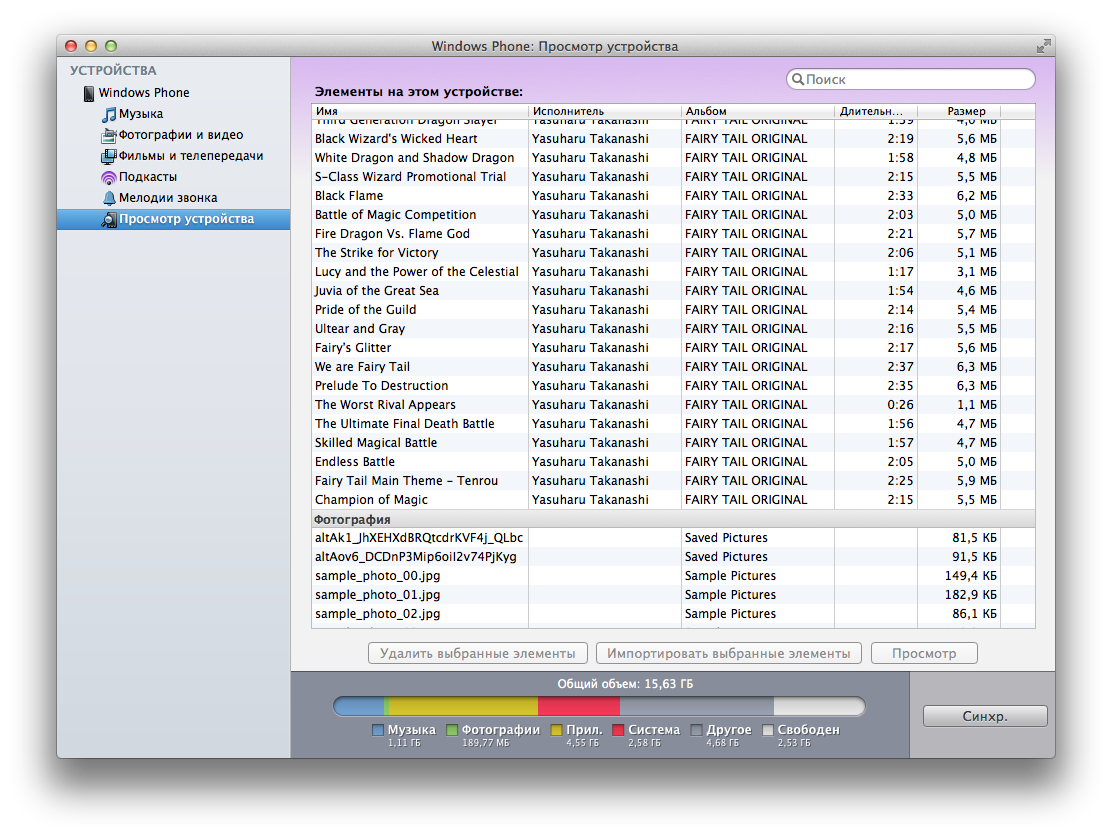Click the red Система segment of storage bar

point(579,706)
